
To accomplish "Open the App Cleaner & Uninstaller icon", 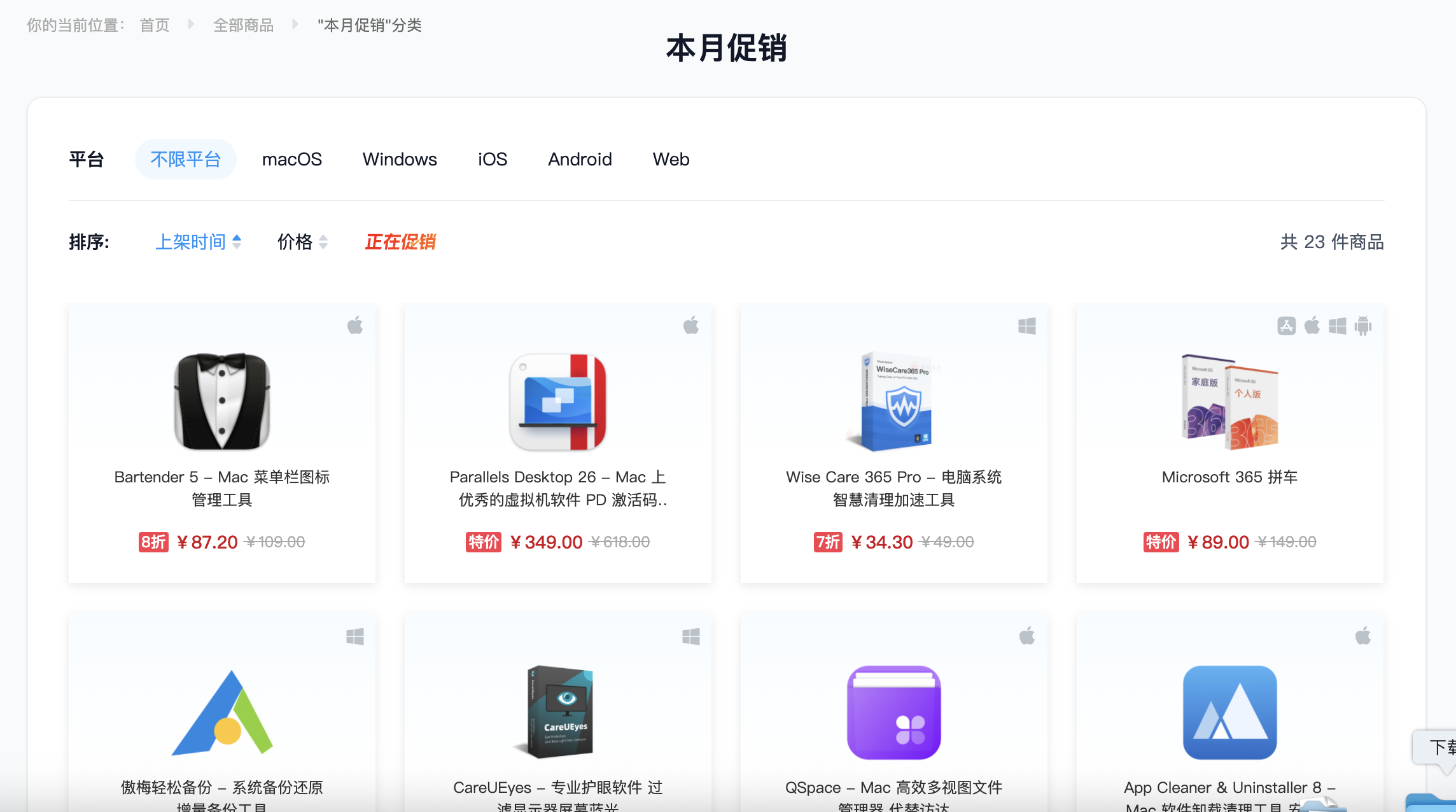I will coord(1229,712).
